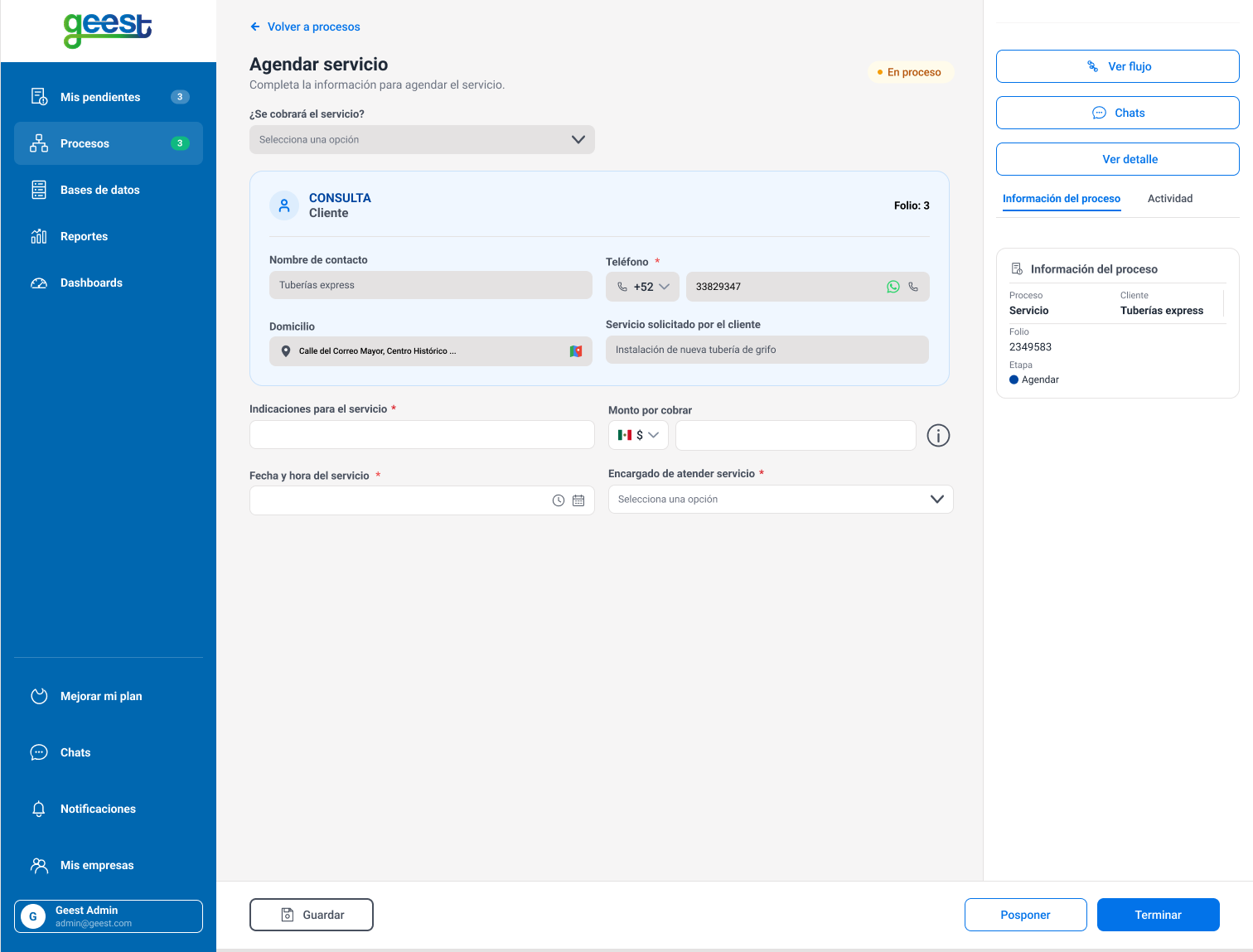Click the Notificaciones bell icon
Image resolution: width=1253 pixels, height=952 pixels.
tap(39, 809)
